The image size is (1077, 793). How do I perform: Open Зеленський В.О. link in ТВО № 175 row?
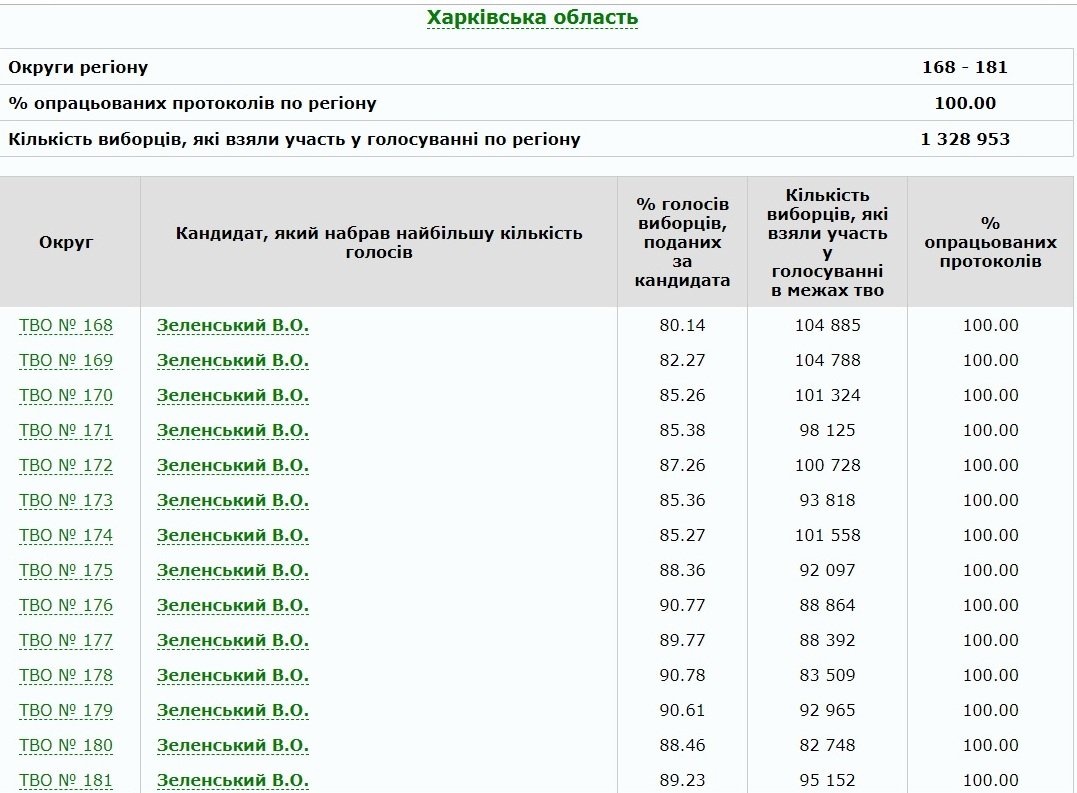click(233, 571)
